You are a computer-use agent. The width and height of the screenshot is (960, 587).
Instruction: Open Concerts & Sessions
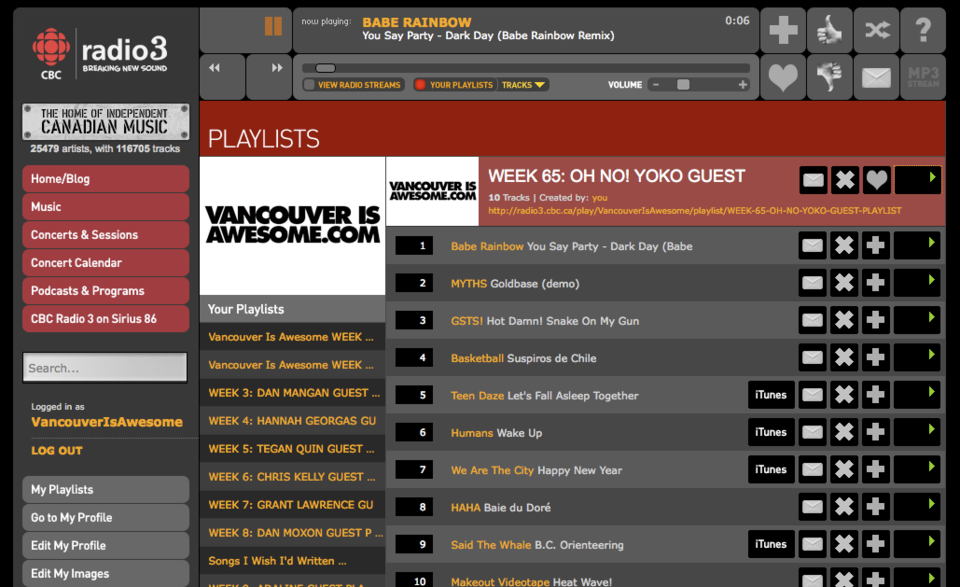coord(106,235)
